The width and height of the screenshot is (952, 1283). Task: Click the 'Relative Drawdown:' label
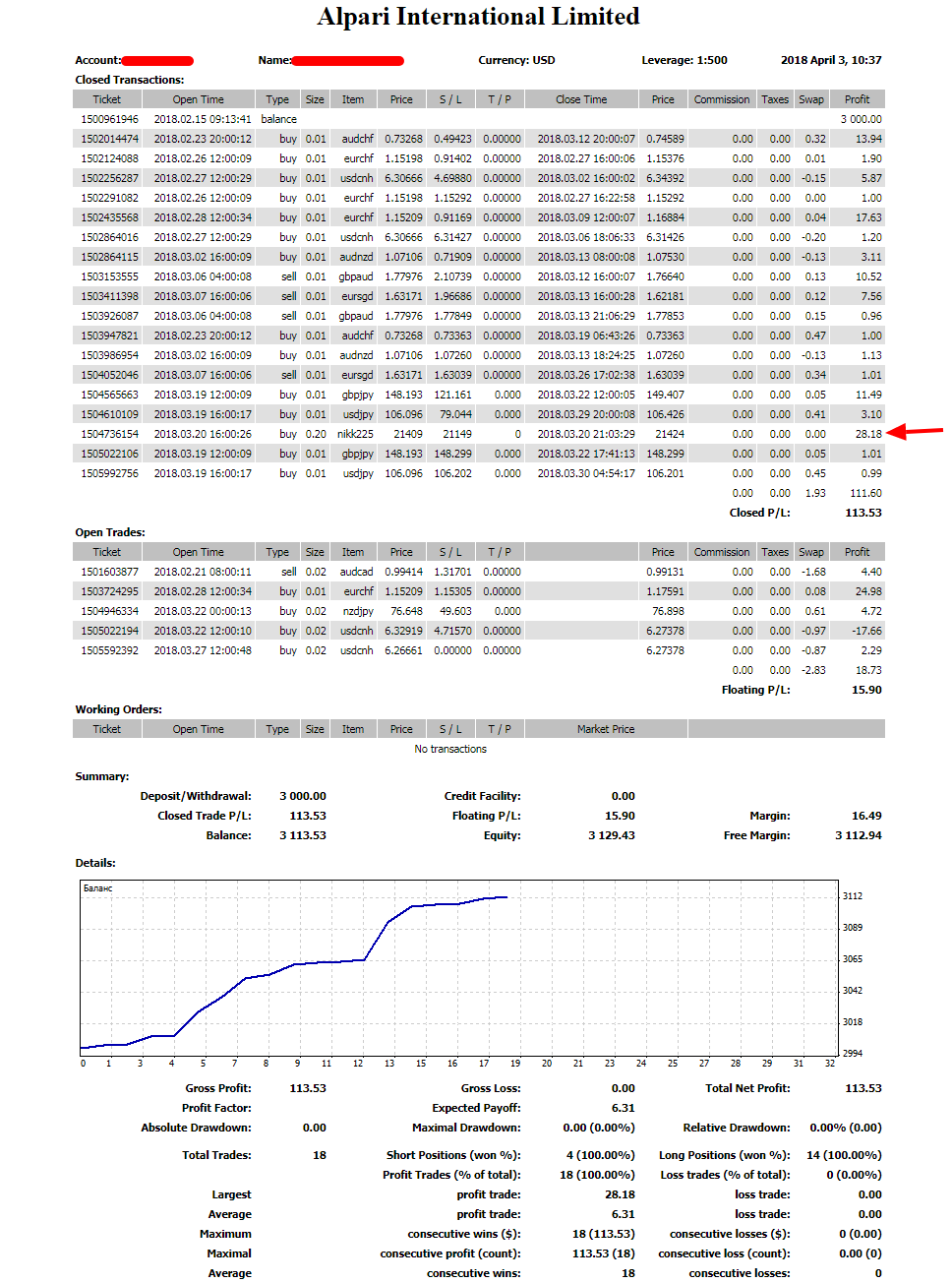tap(737, 1128)
